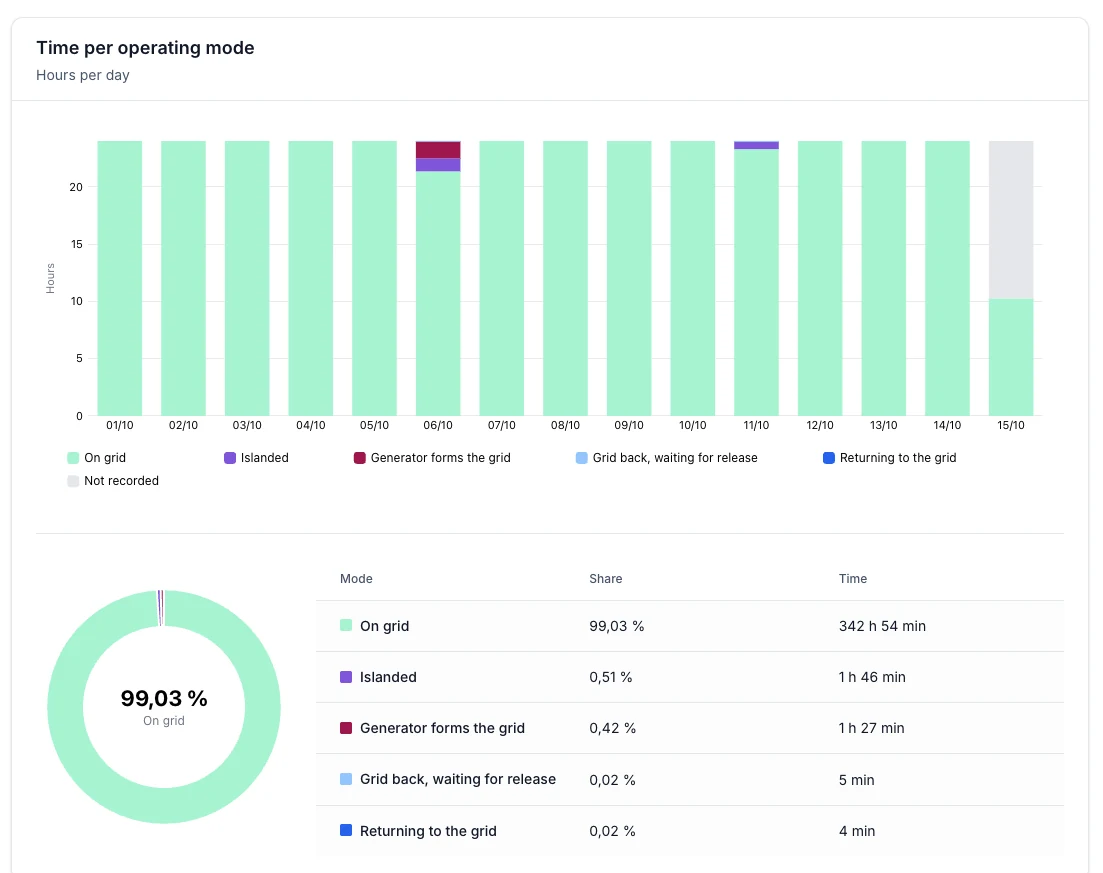Click the purple Islanded segment on 06/10 bar
This screenshot has width=1103, height=873.
438,165
